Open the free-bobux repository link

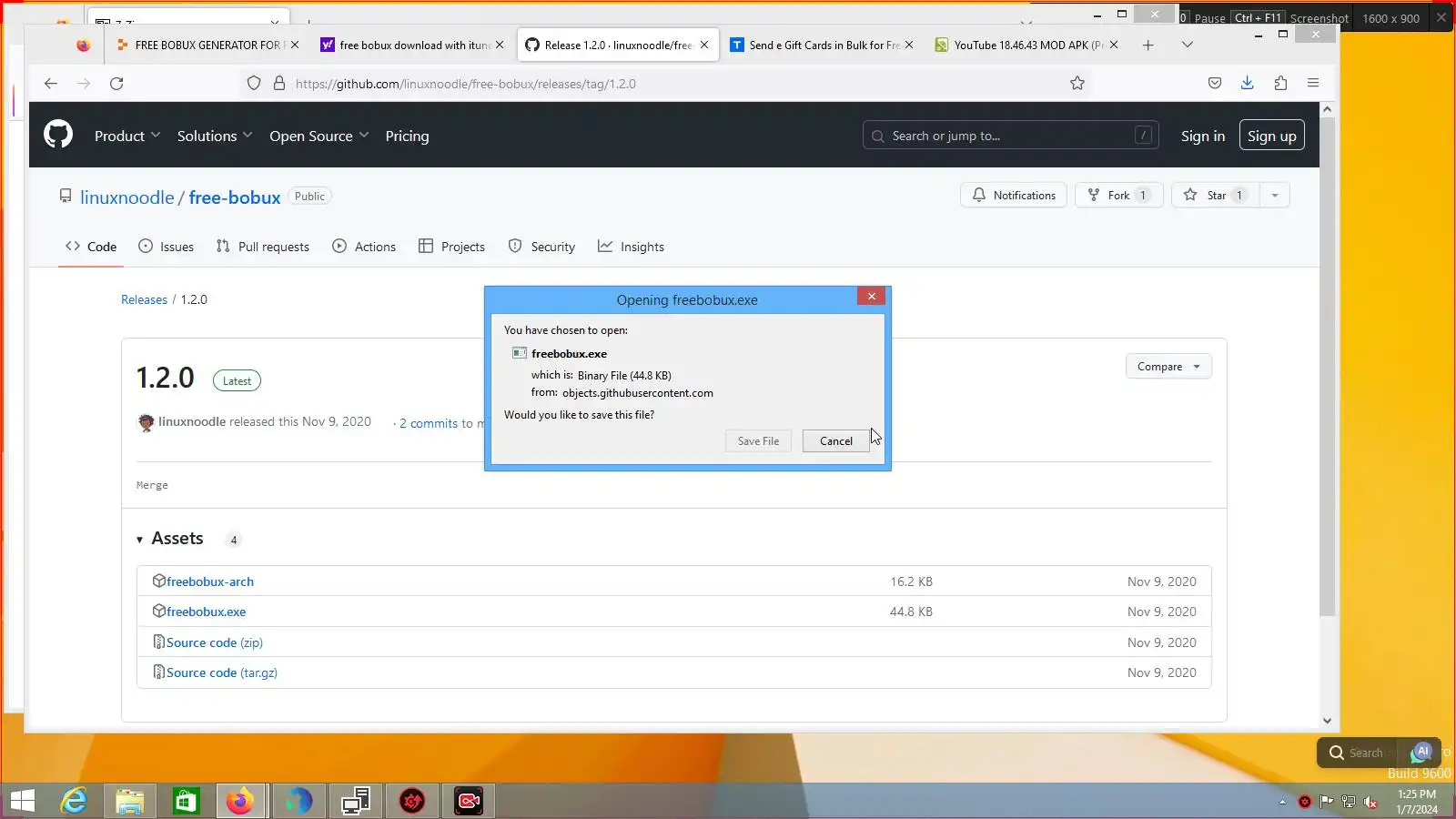tap(235, 197)
